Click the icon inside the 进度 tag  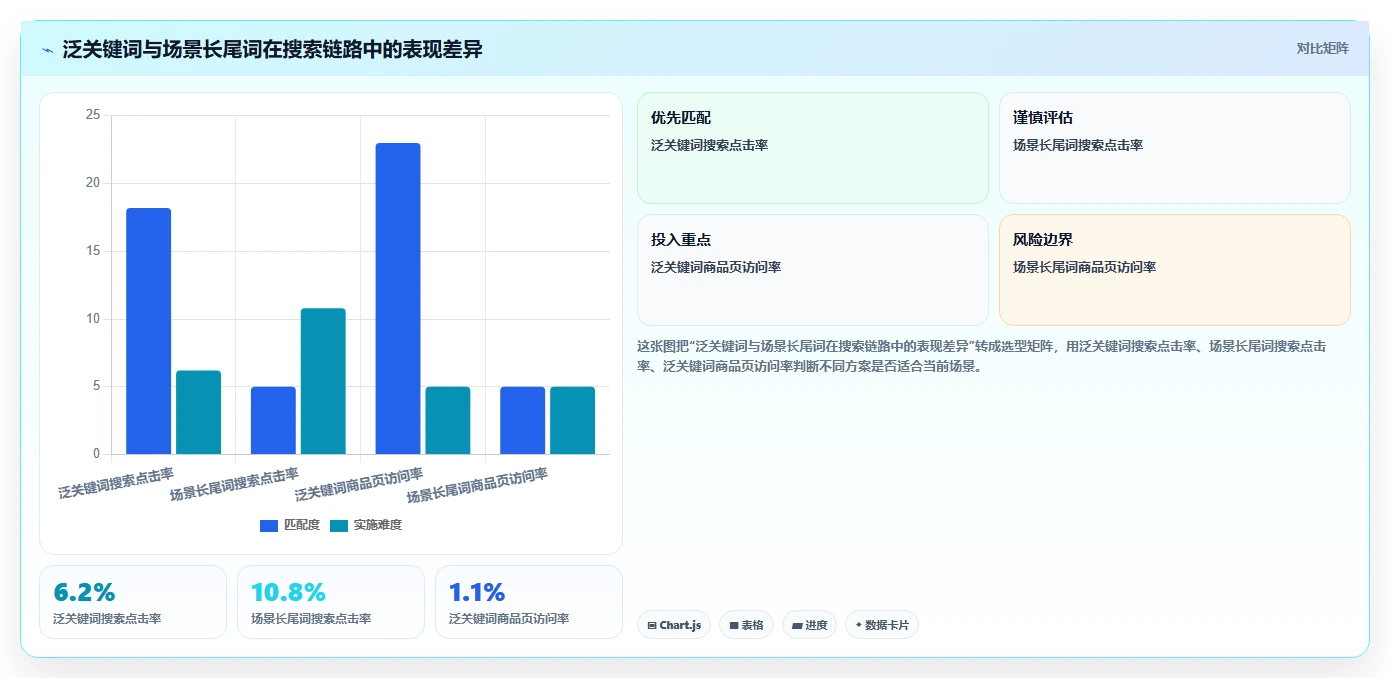pyautogui.click(x=797, y=625)
